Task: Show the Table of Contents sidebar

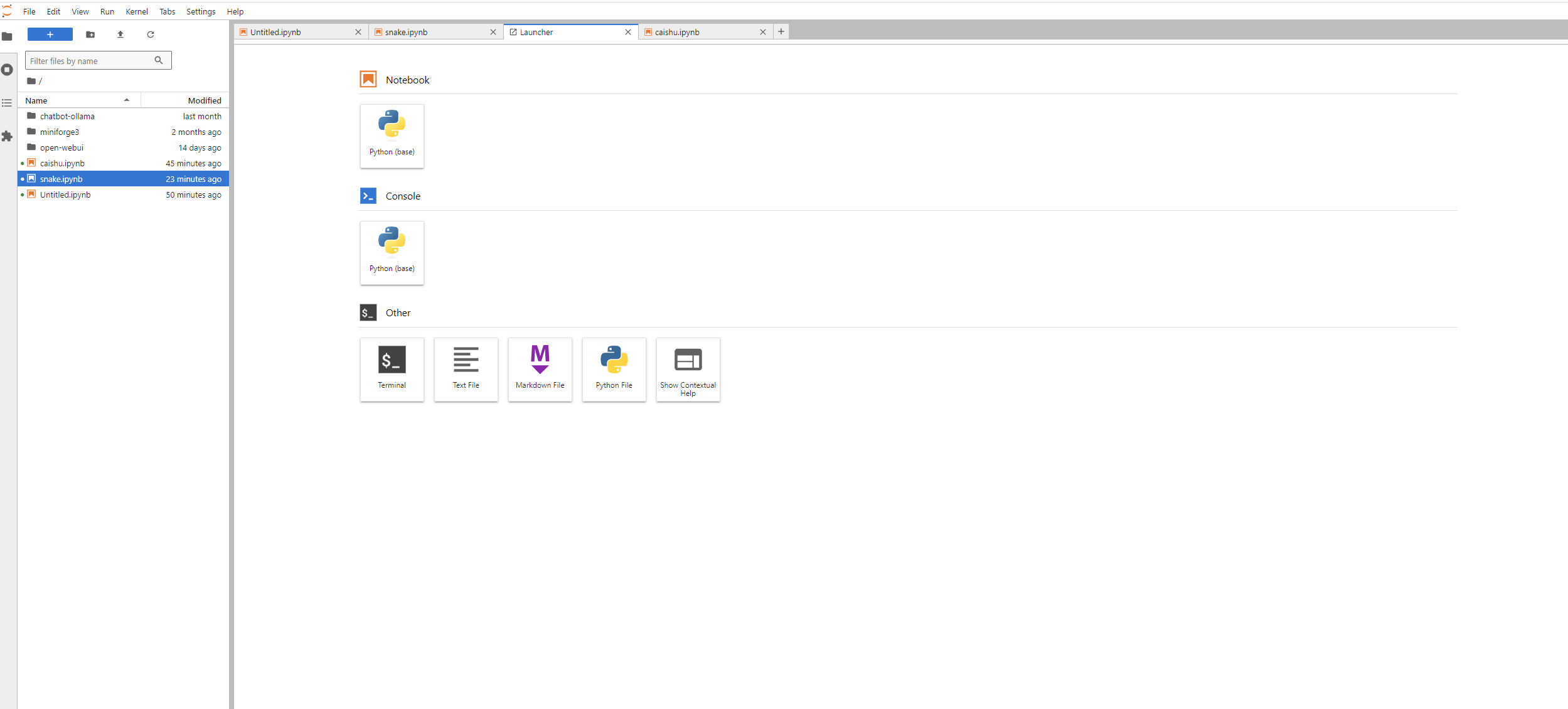Action: tap(8, 103)
